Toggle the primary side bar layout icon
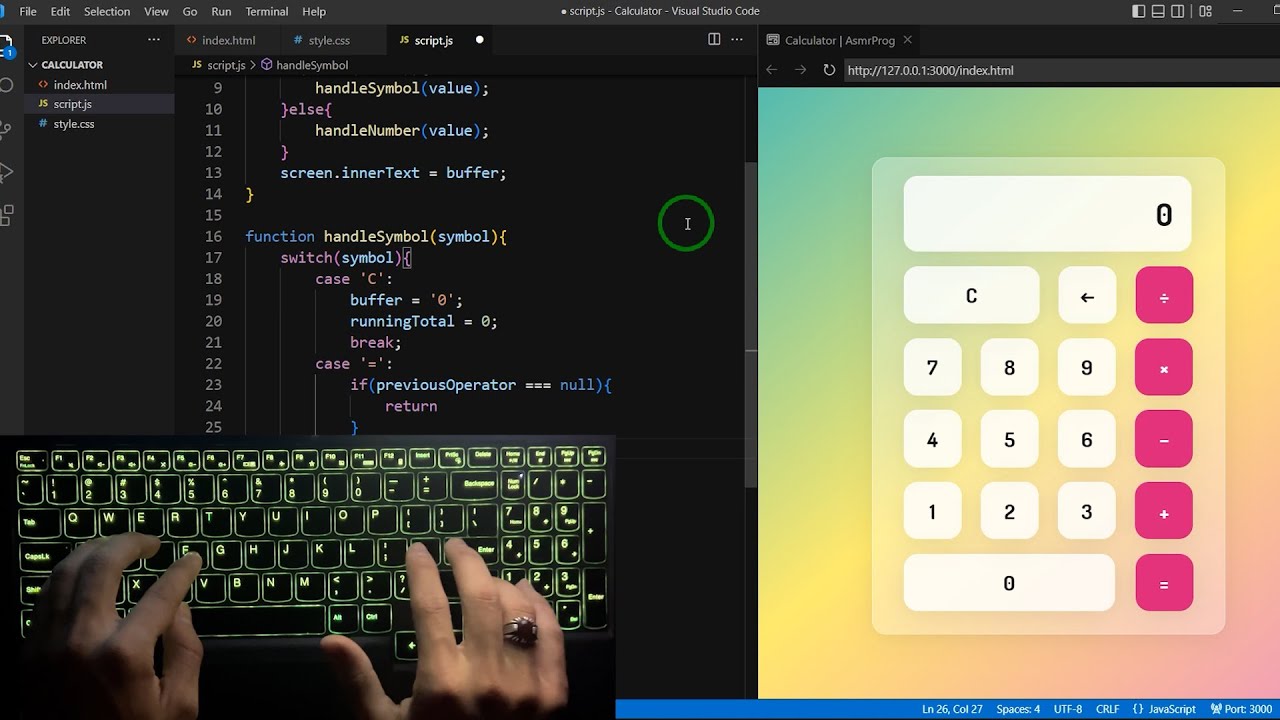The image size is (1280, 720). [1139, 11]
